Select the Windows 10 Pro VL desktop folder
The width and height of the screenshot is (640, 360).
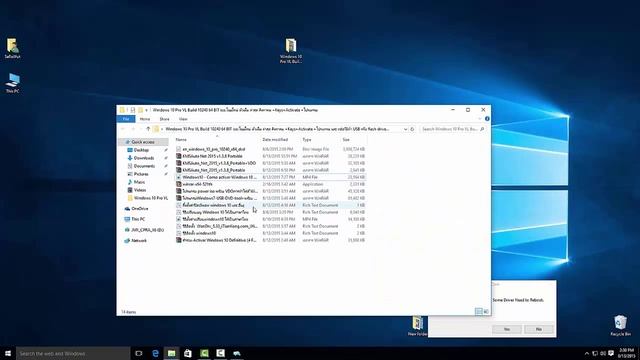(x=291, y=51)
